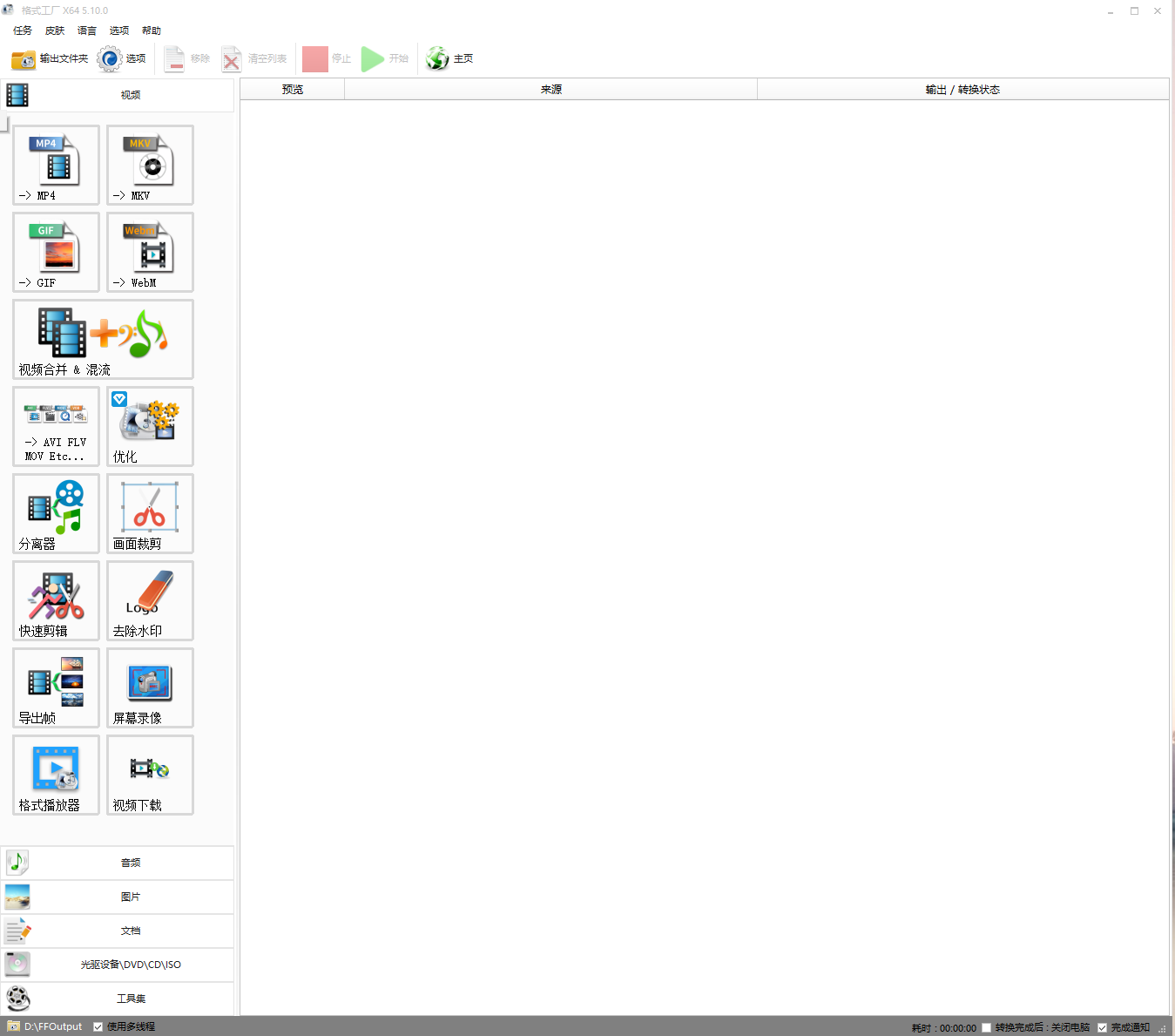Expand the 光驱设备\DVD\CD\ISO category

click(x=118, y=965)
